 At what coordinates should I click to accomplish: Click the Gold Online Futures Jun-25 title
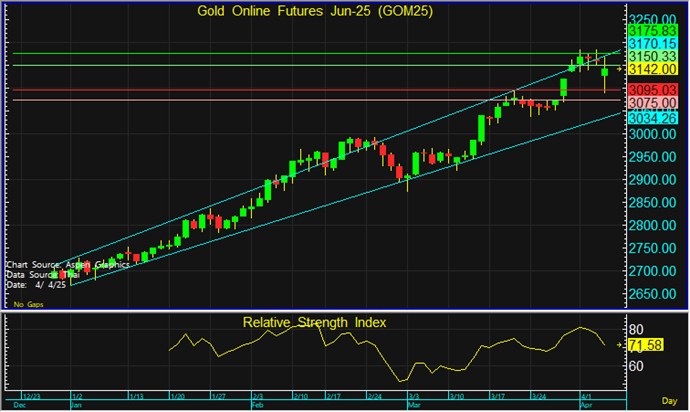tap(315, 11)
